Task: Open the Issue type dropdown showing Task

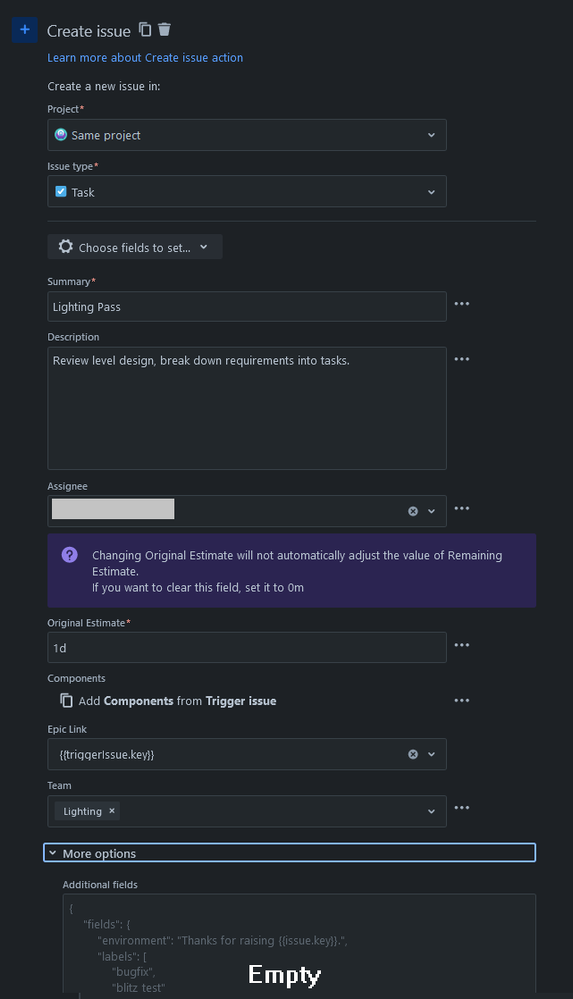Action: (247, 192)
